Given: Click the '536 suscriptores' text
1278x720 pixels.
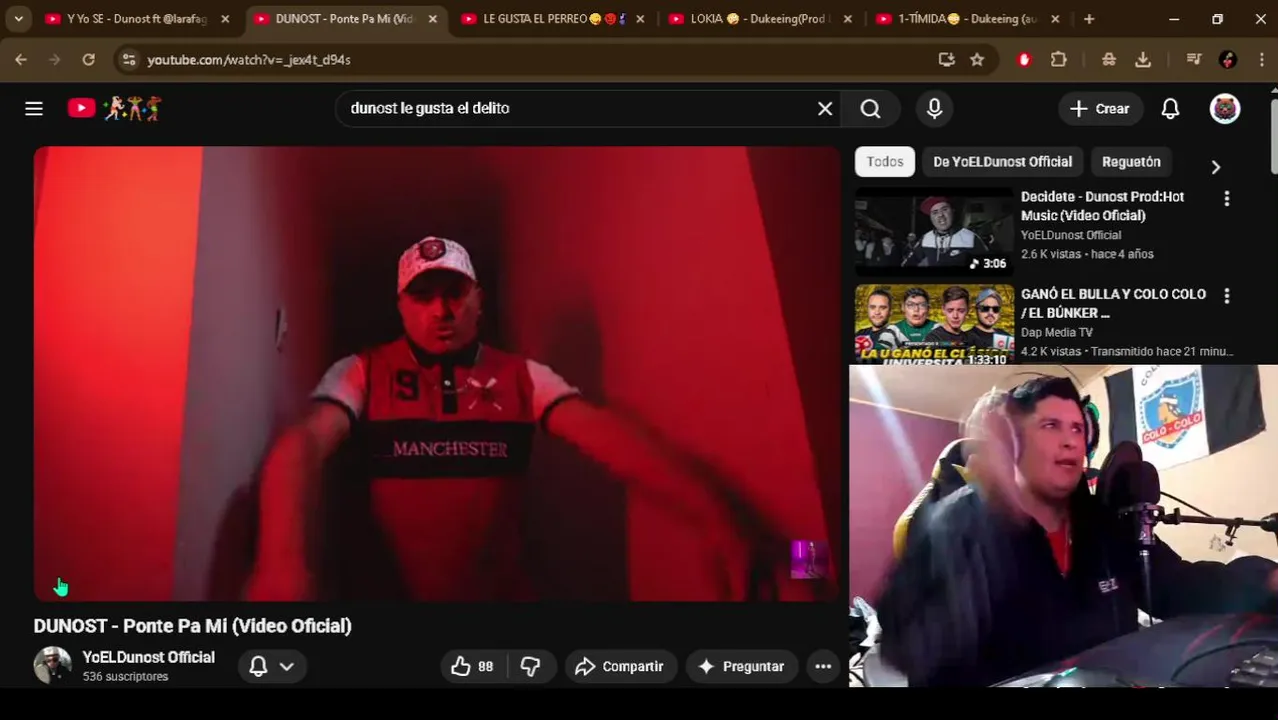Looking at the screenshot, I should 125,677.
